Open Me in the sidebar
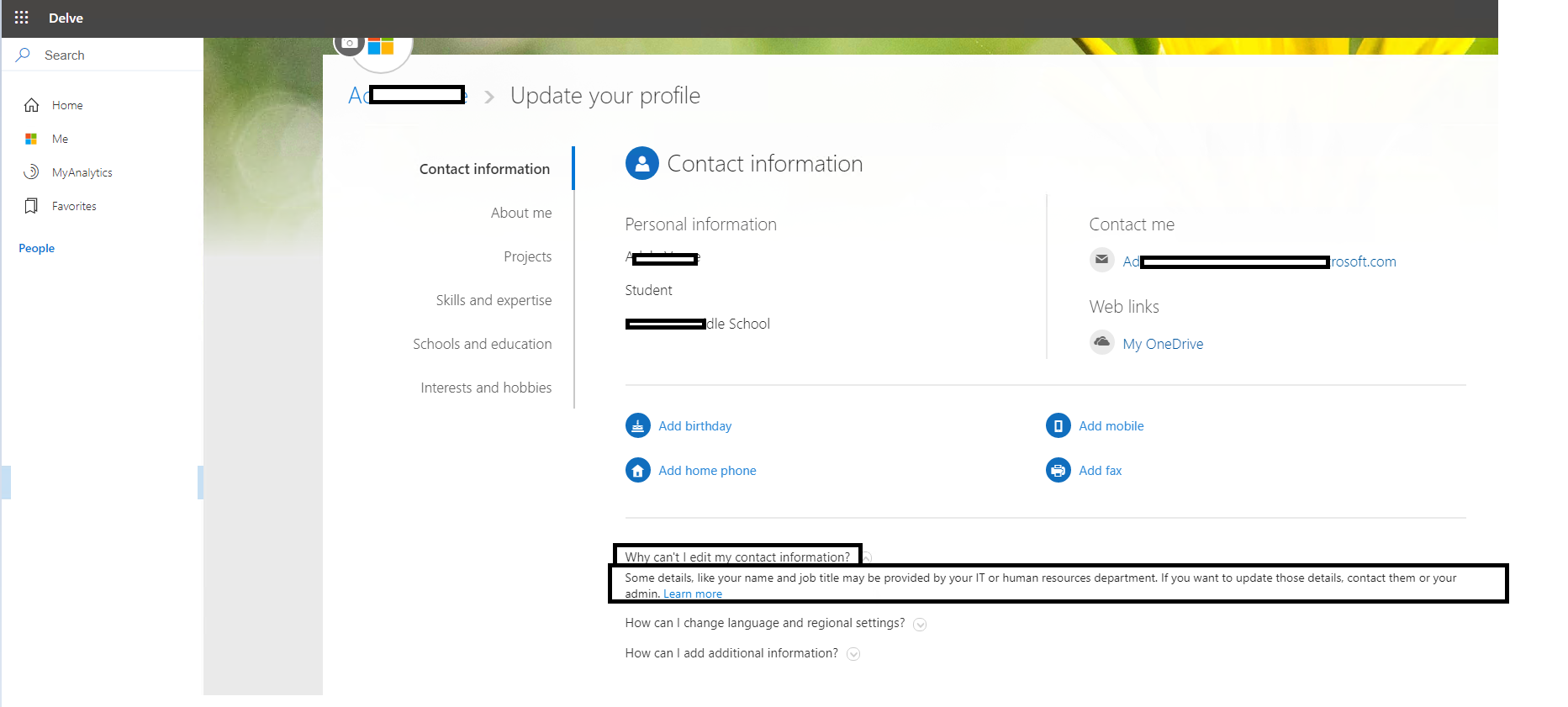1568x707 pixels. [x=60, y=139]
